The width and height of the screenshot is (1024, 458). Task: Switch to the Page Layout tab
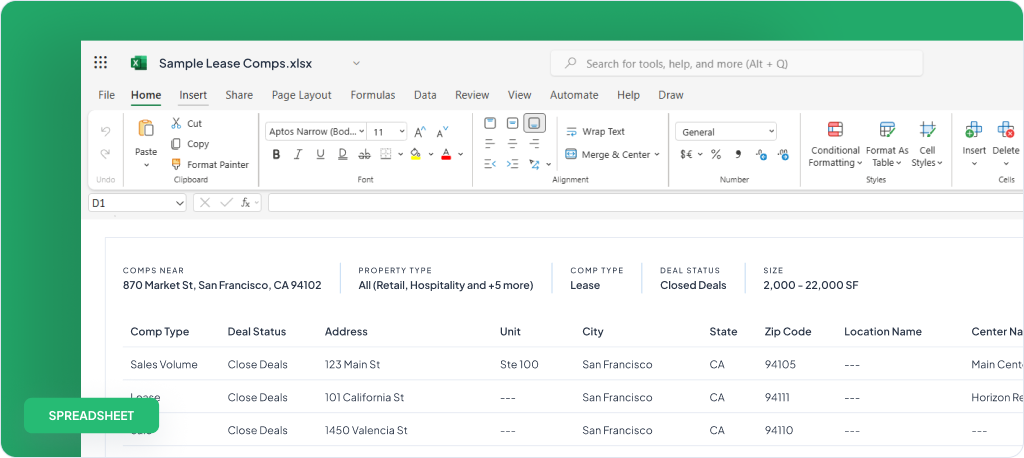point(302,95)
